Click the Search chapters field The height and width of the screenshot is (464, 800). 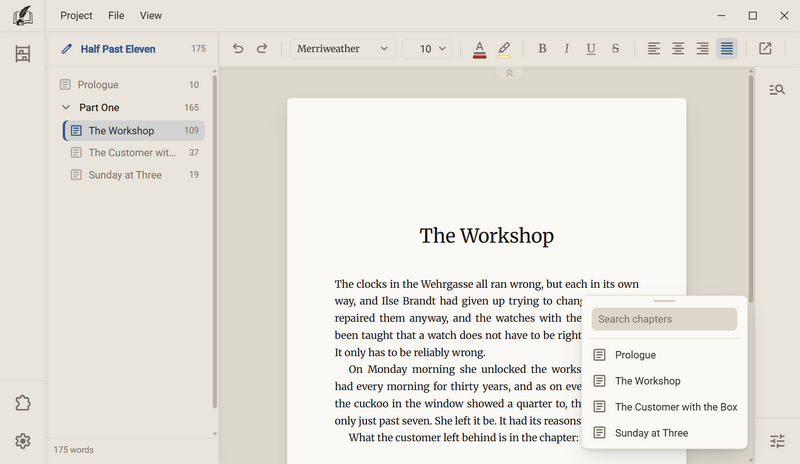click(664, 319)
